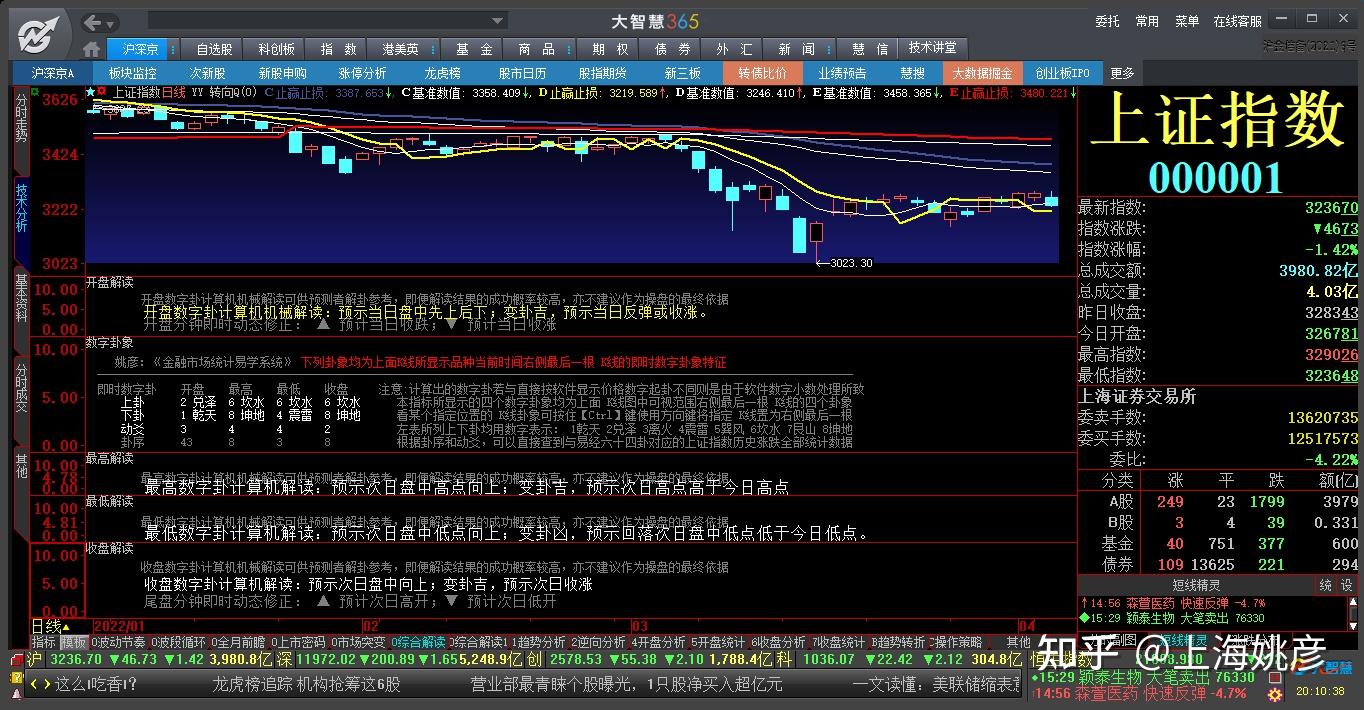Open the home page icon
Image resolution: width=1364 pixels, height=710 pixels.
92,49
